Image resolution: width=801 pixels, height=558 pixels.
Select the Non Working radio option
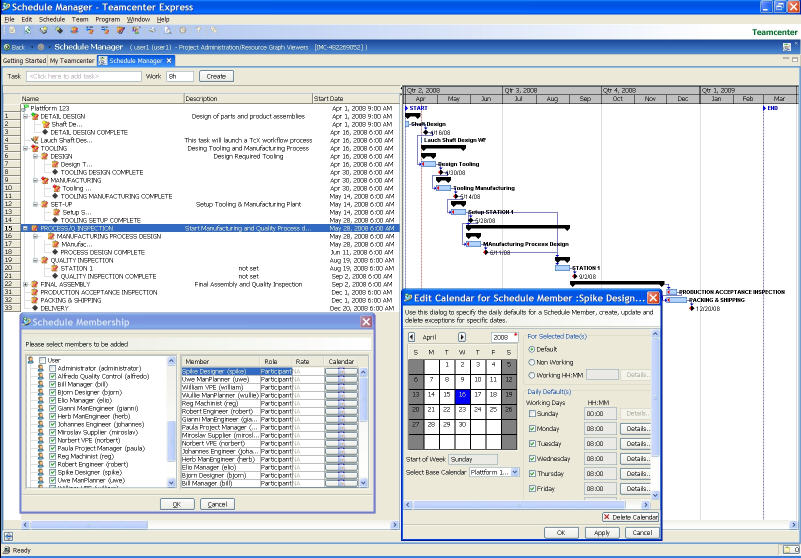pos(532,362)
